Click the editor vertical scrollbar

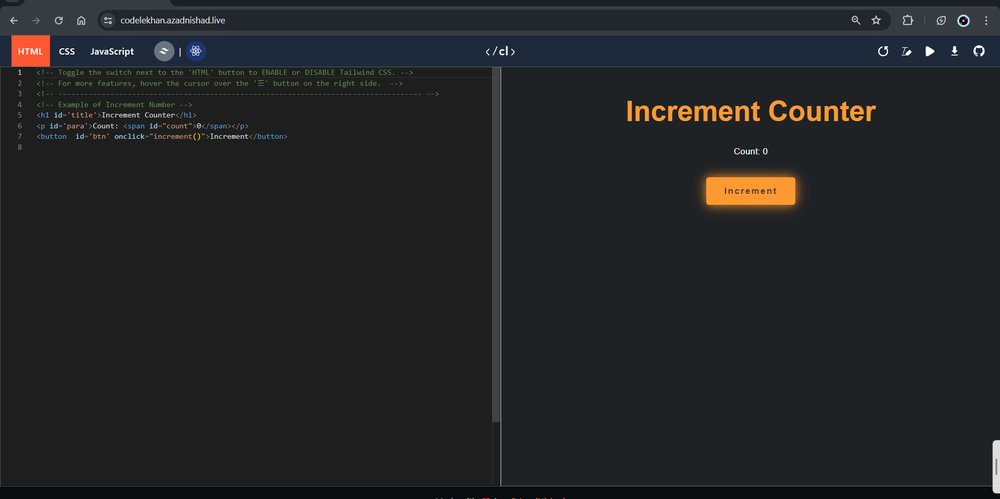coord(496,245)
